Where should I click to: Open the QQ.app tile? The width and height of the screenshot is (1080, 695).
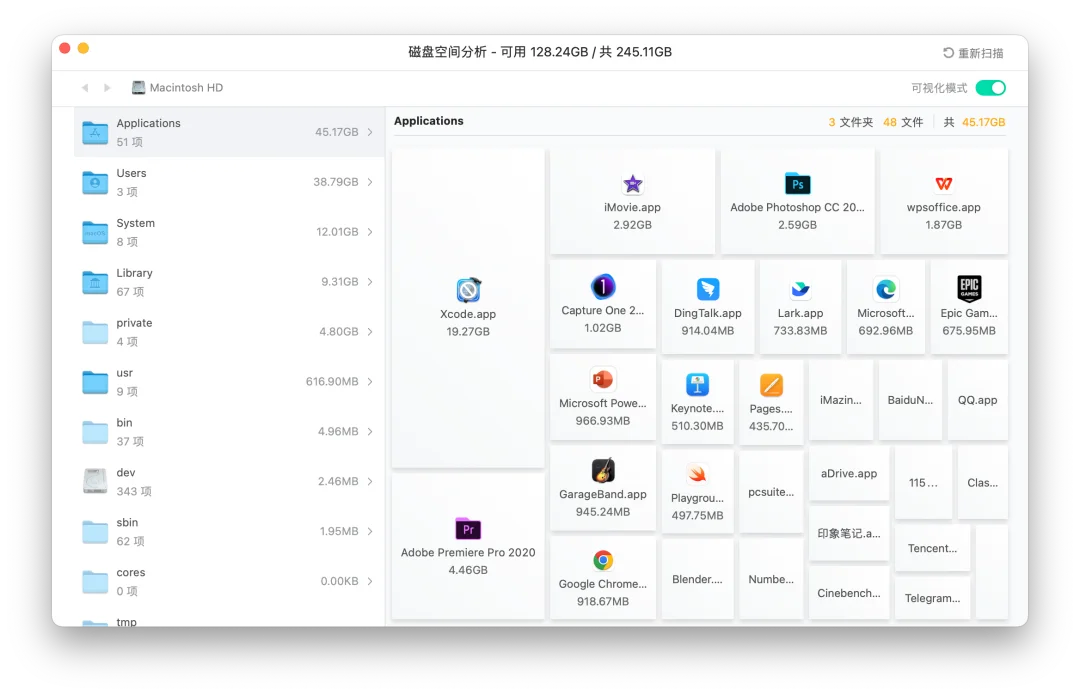pyautogui.click(x=977, y=400)
